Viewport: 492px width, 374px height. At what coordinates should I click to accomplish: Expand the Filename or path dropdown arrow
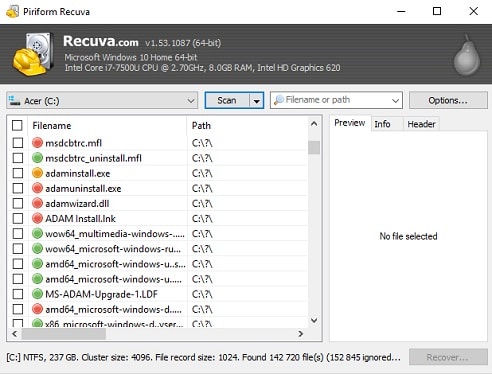point(395,100)
